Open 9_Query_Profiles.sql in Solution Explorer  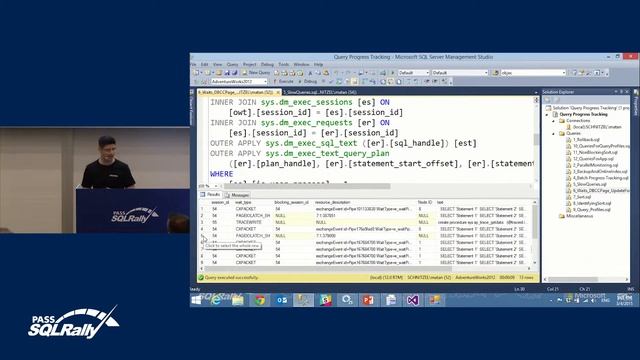[588, 210]
